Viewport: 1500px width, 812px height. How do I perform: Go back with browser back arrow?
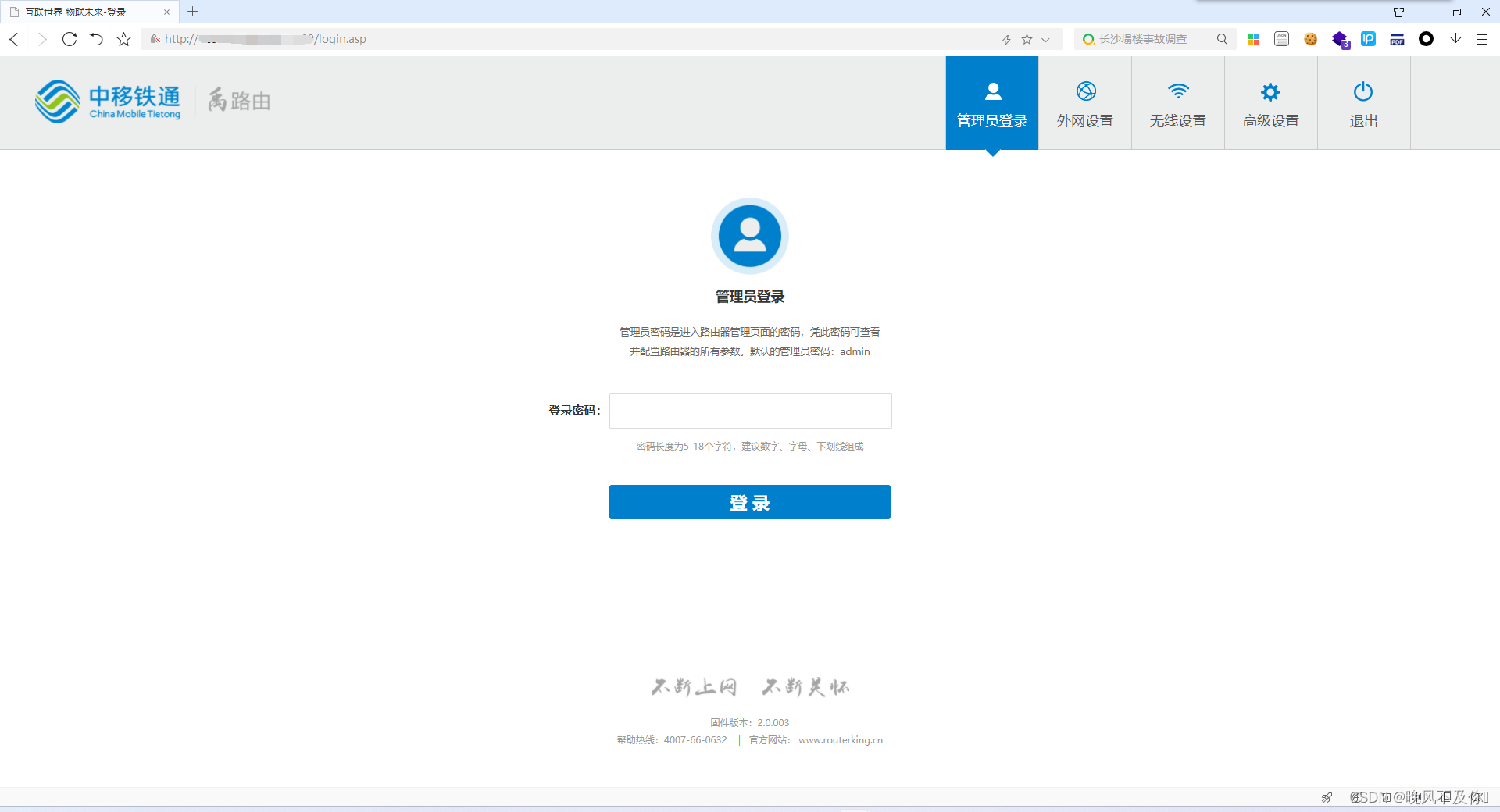click(x=14, y=39)
